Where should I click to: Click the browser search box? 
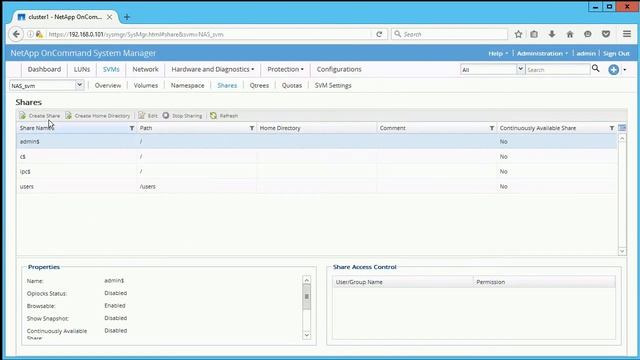[449, 34]
